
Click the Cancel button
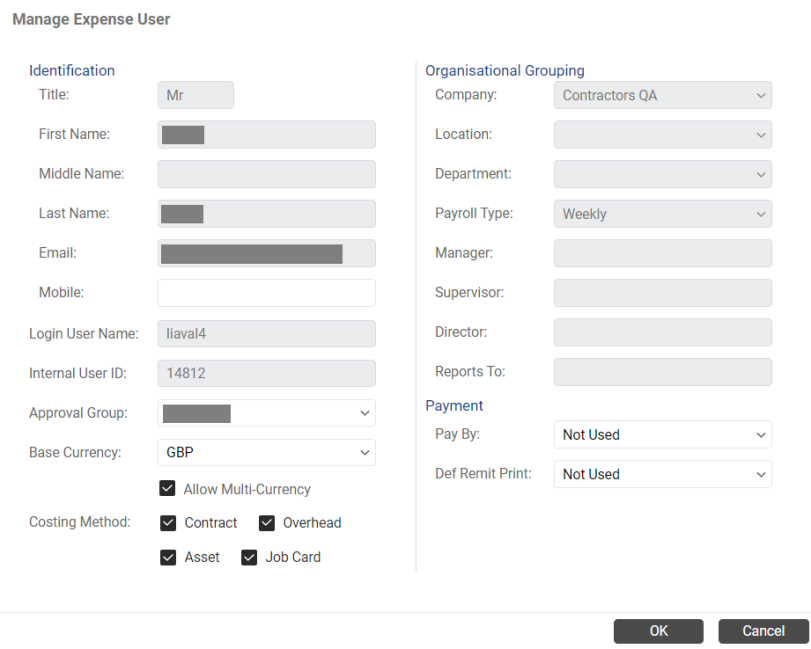pyautogui.click(x=763, y=631)
